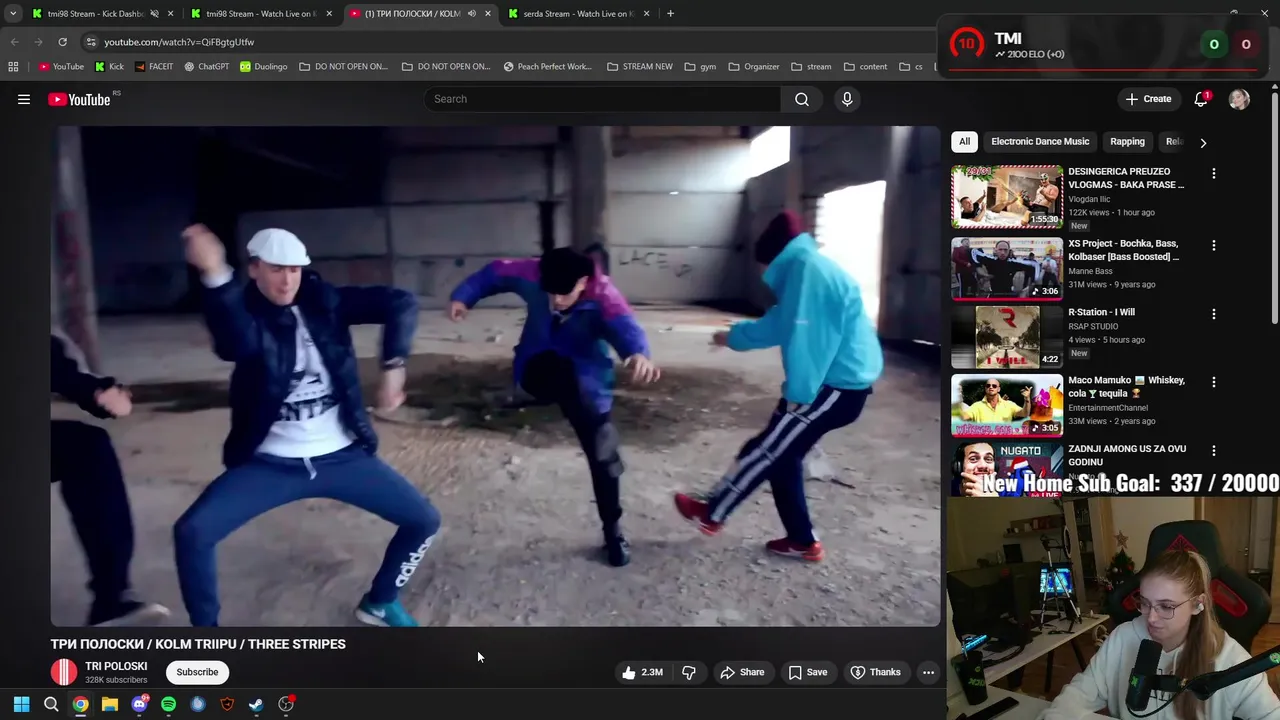This screenshot has height=720, width=1280.
Task: Subscribe to TRI POLOSKI channel
Action: click(197, 672)
